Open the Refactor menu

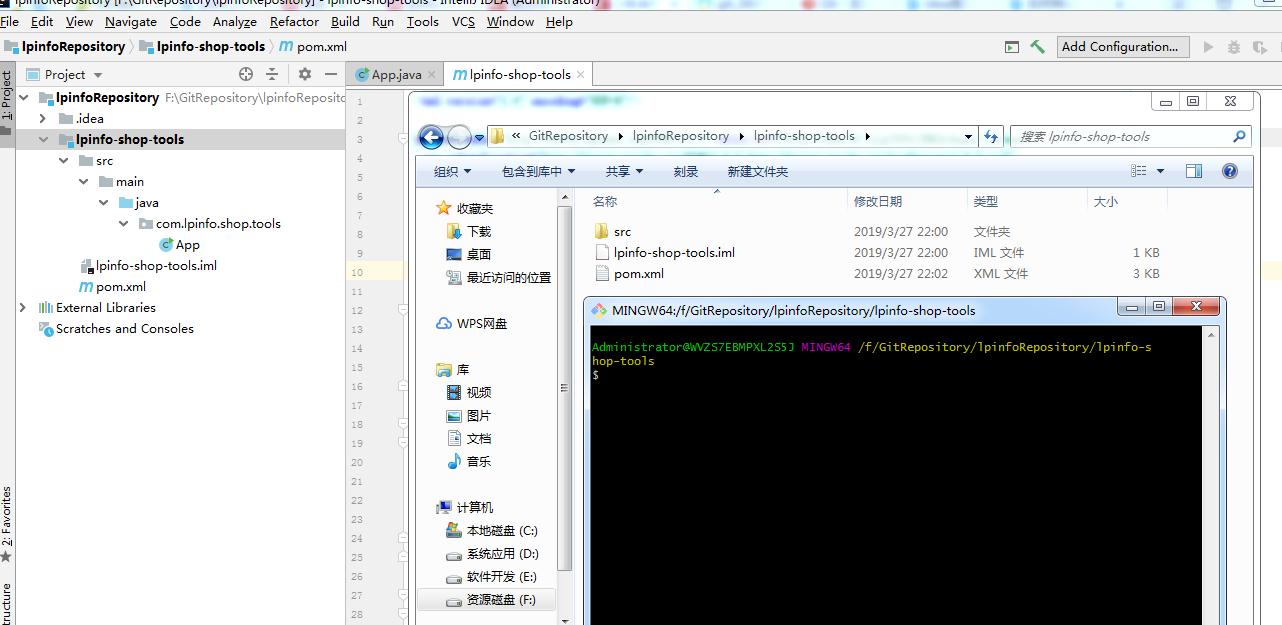[x=294, y=21]
